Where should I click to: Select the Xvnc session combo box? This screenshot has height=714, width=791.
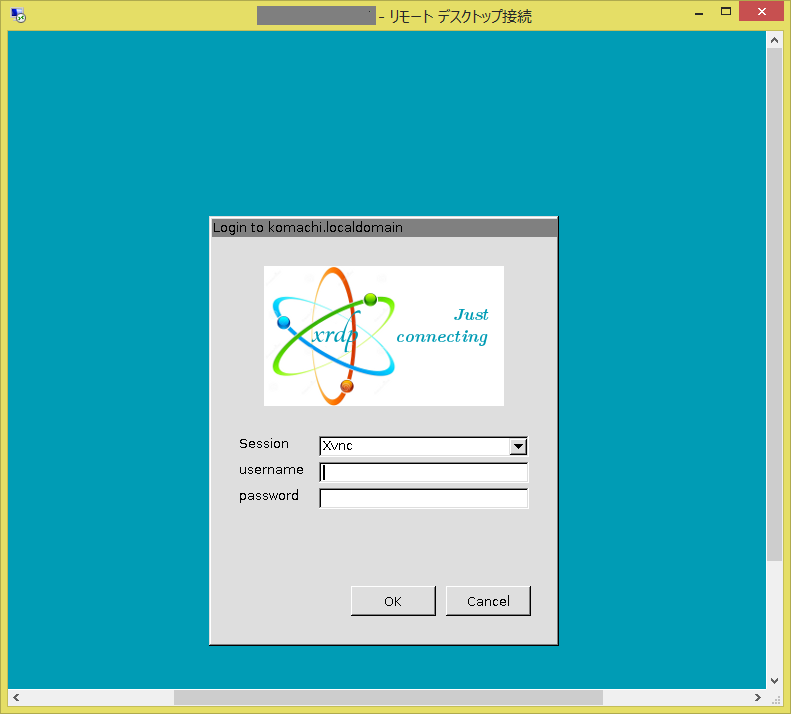(423, 446)
